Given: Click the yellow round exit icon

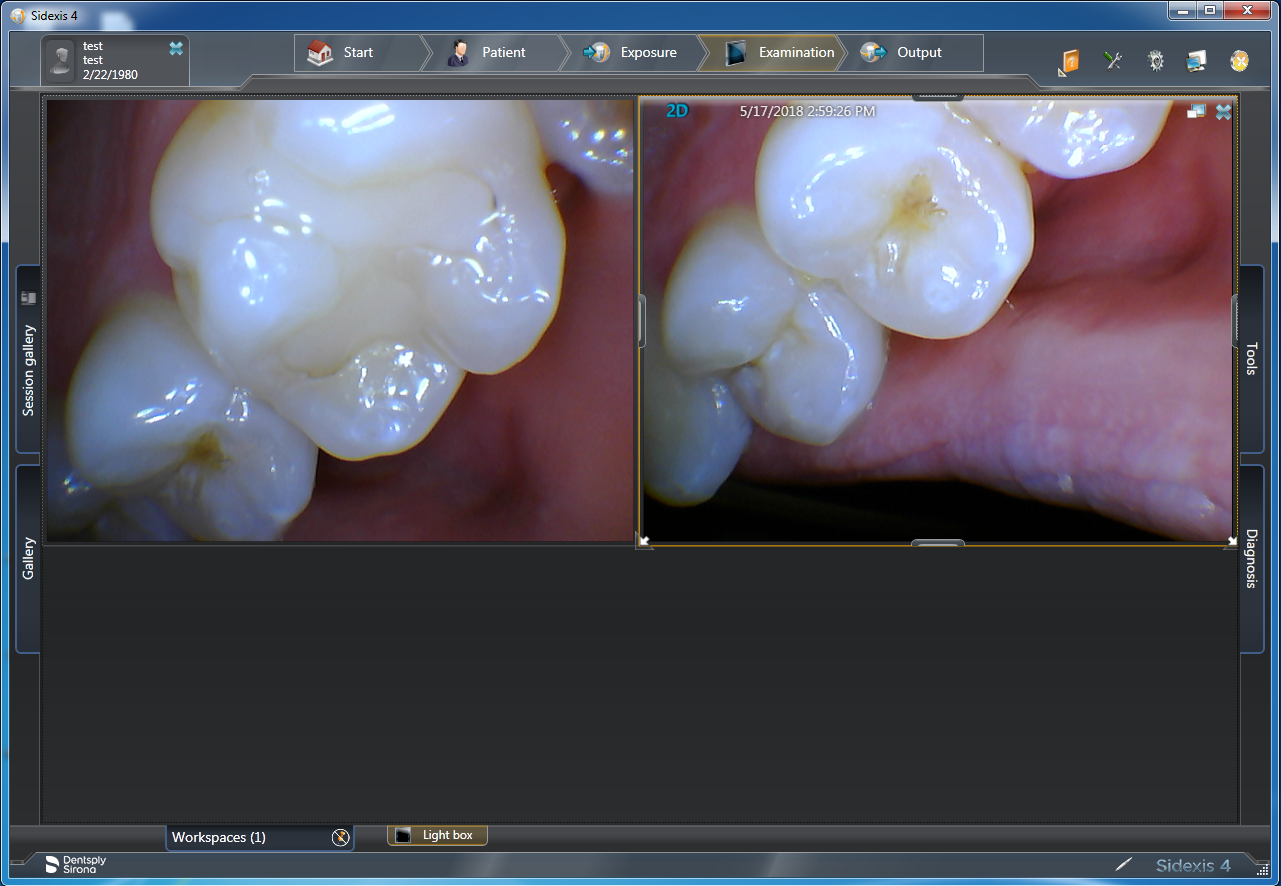Looking at the screenshot, I should (x=1239, y=61).
